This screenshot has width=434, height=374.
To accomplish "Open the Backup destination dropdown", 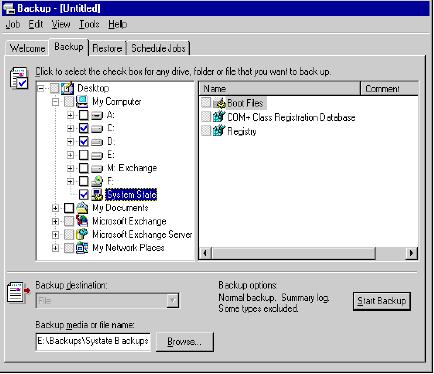I will tap(172, 301).
